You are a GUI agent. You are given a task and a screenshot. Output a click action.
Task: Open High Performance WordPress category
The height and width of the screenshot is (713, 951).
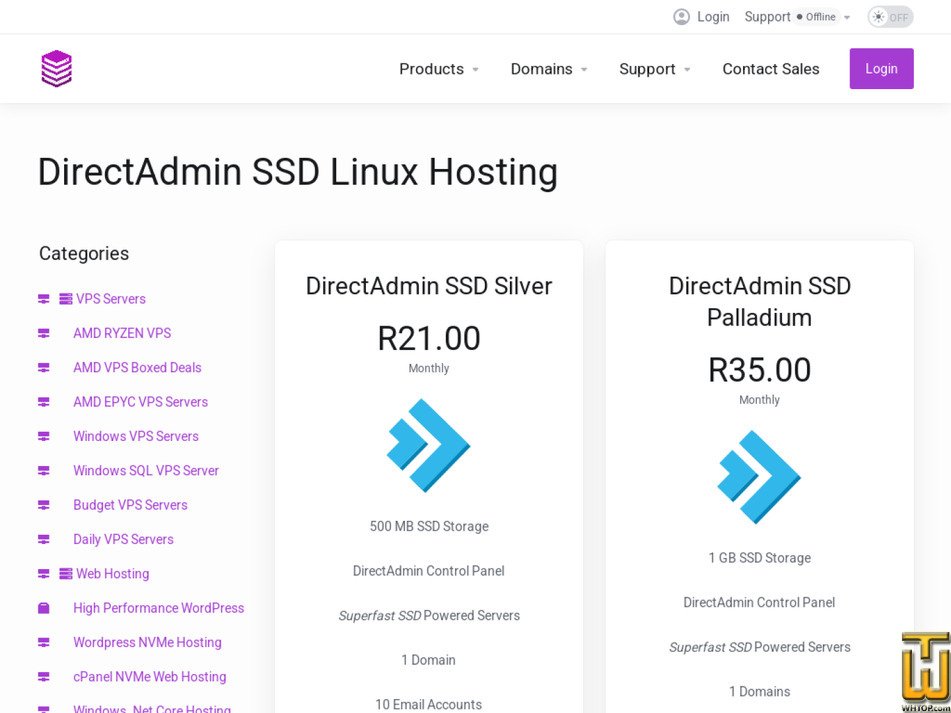(159, 608)
